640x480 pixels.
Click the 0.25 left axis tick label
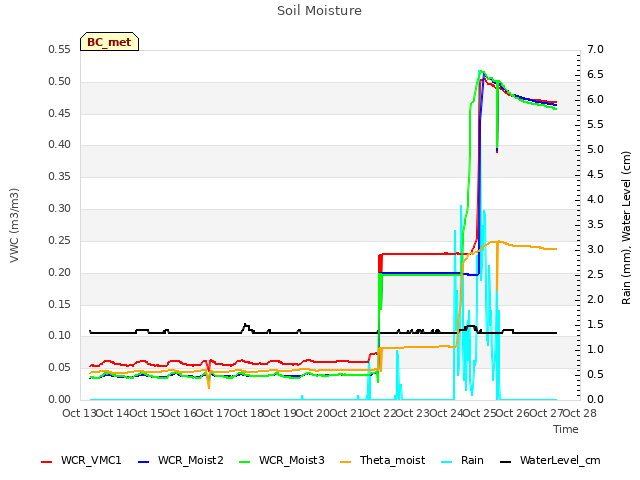click(x=60, y=240)
